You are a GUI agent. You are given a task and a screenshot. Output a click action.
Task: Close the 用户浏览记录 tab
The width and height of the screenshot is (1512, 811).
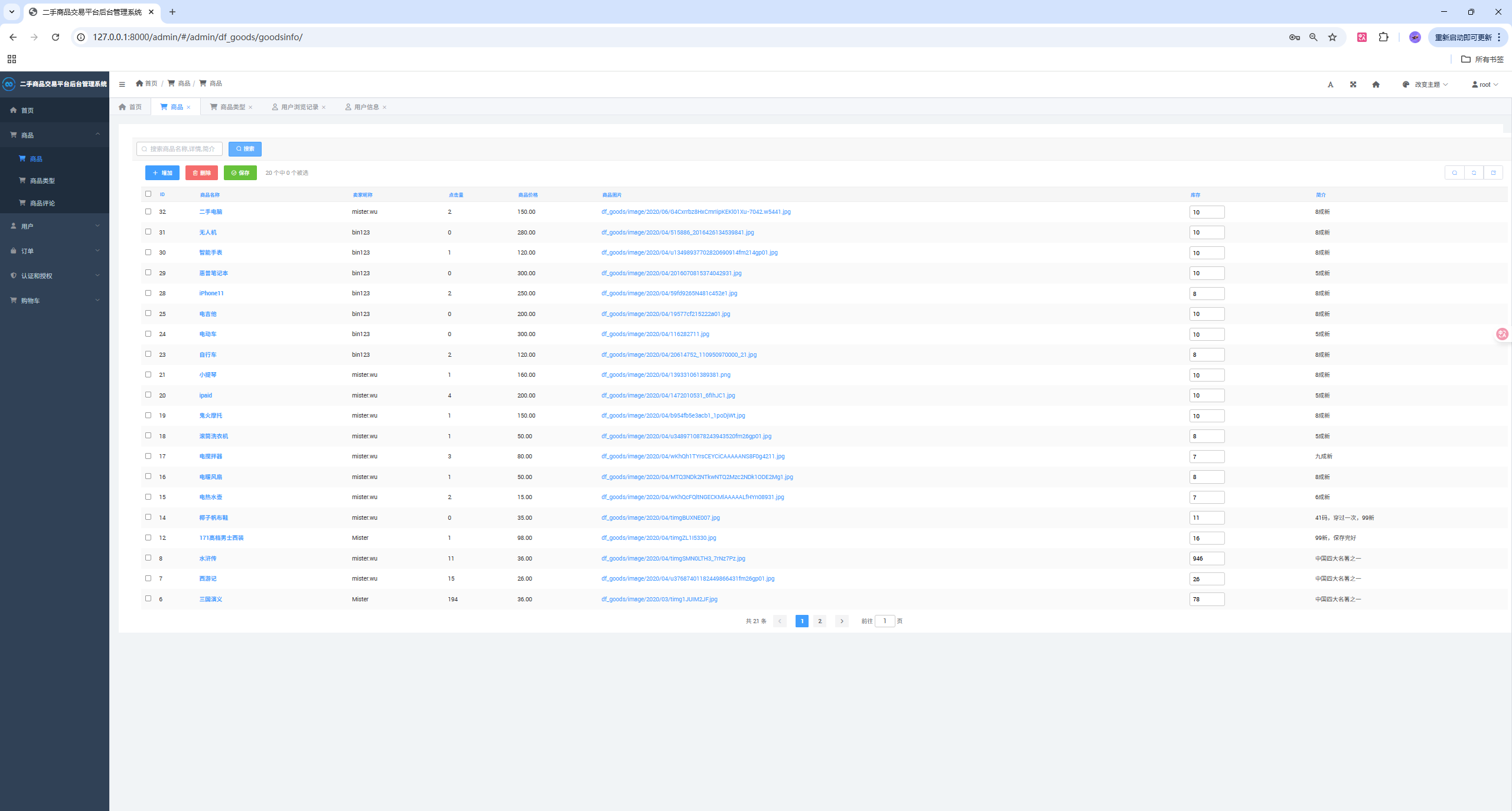(x=324, y=108)
